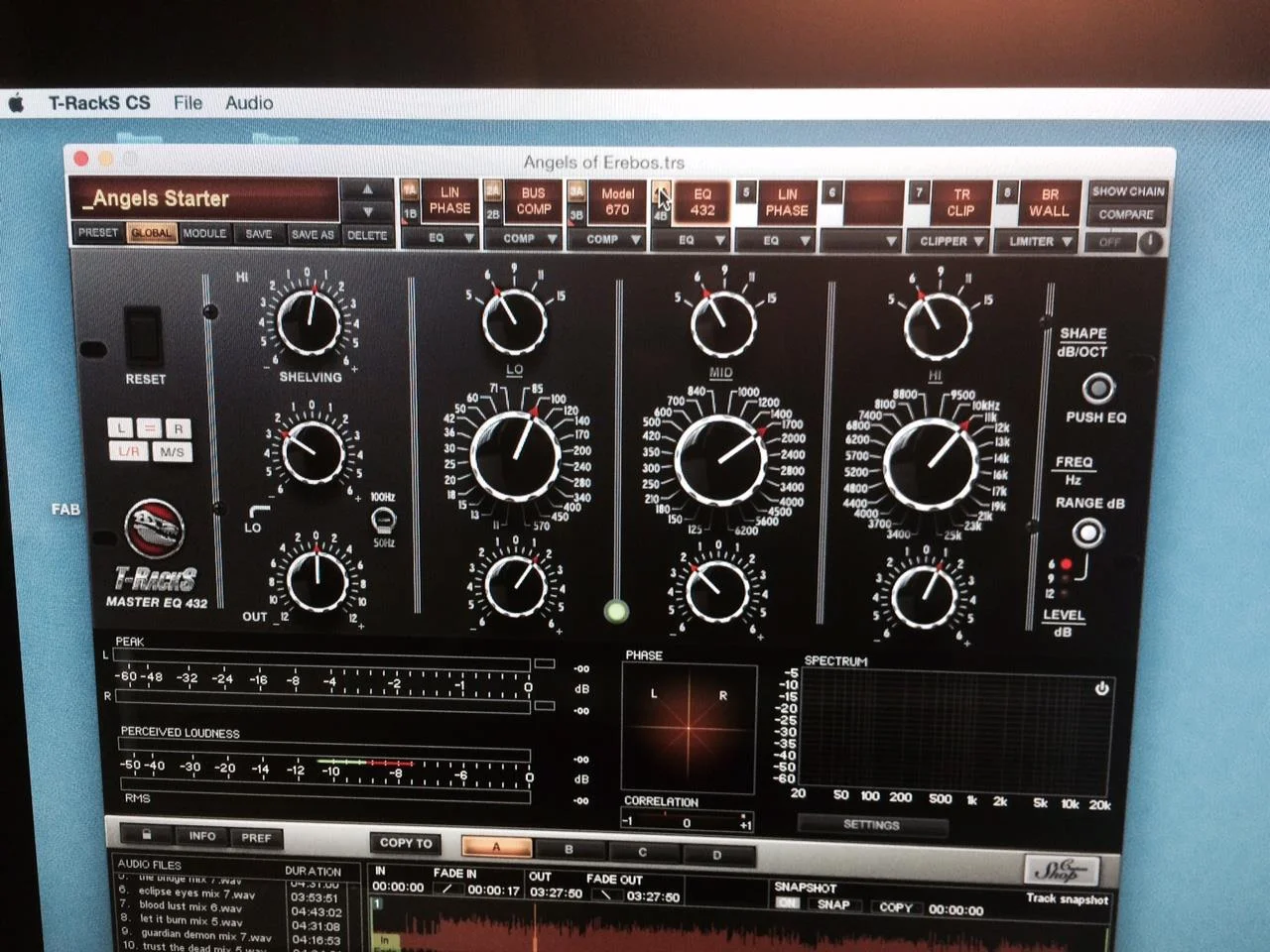Click the MID band top bandwidth knob

pos(722,324)
